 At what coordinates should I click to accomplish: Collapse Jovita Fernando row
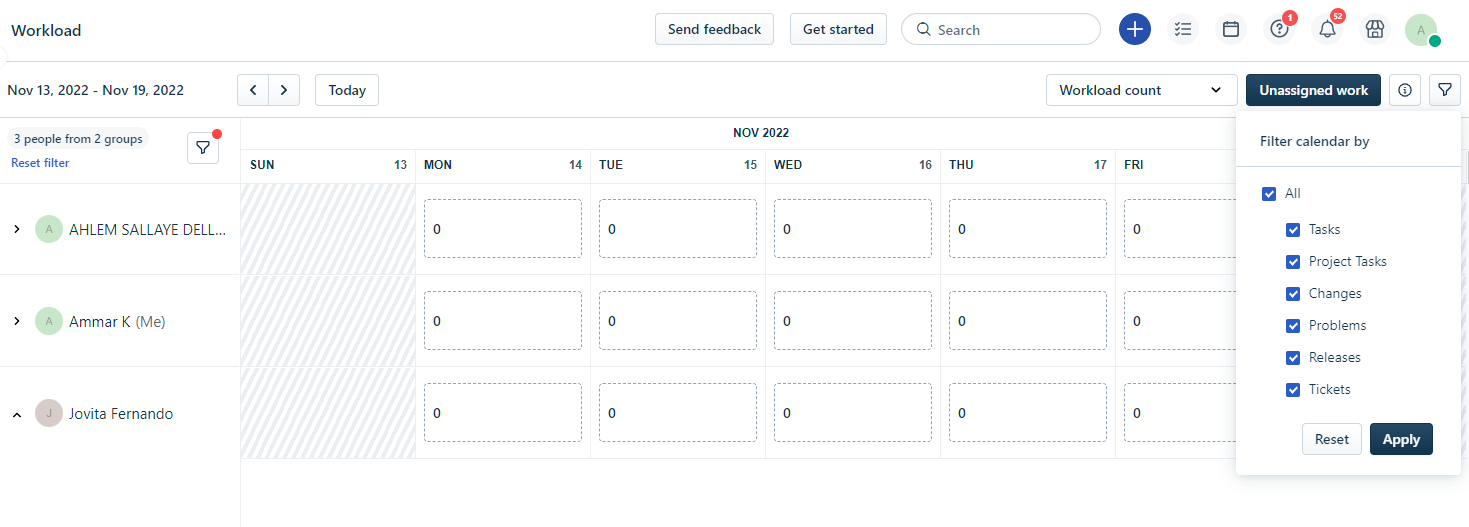click(17, 414)
